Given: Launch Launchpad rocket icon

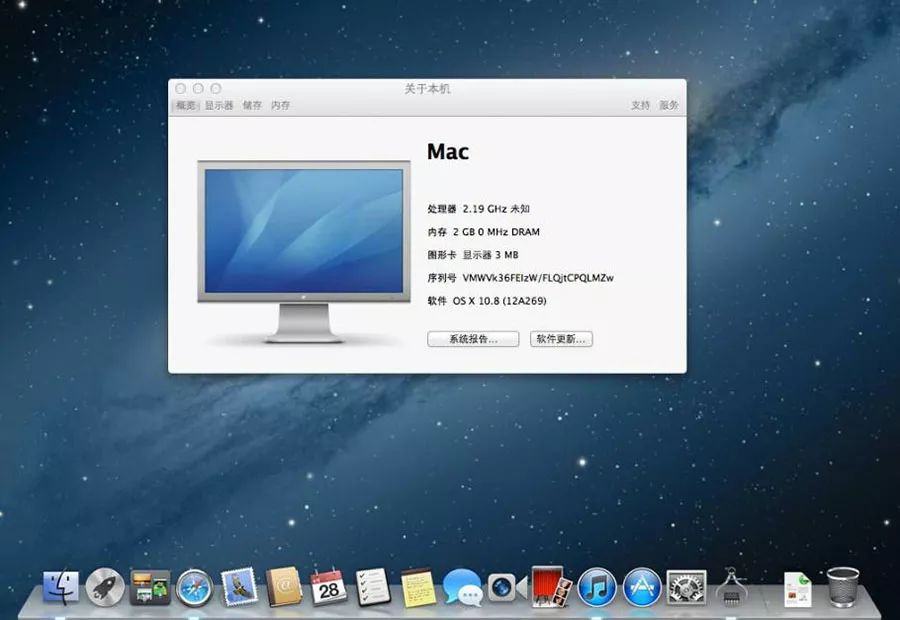Looking at the screenshot, I should [x=105, y=587].
